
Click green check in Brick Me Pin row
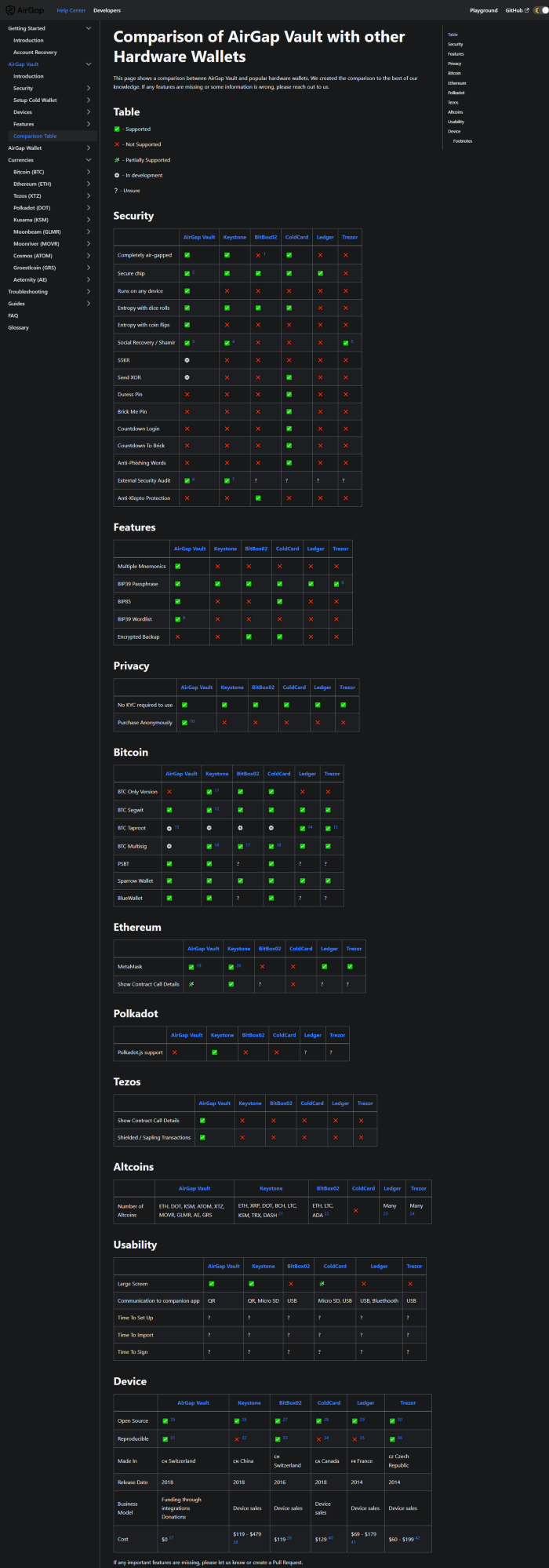click(x=289, y=411)
